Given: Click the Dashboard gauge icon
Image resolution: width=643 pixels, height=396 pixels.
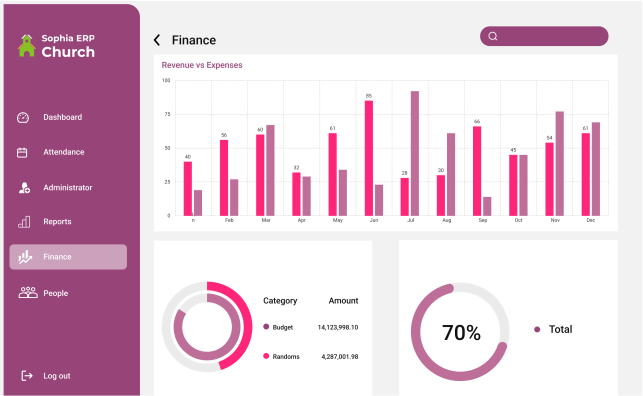Looking at the screenshot, I should [x=23, y=118].
